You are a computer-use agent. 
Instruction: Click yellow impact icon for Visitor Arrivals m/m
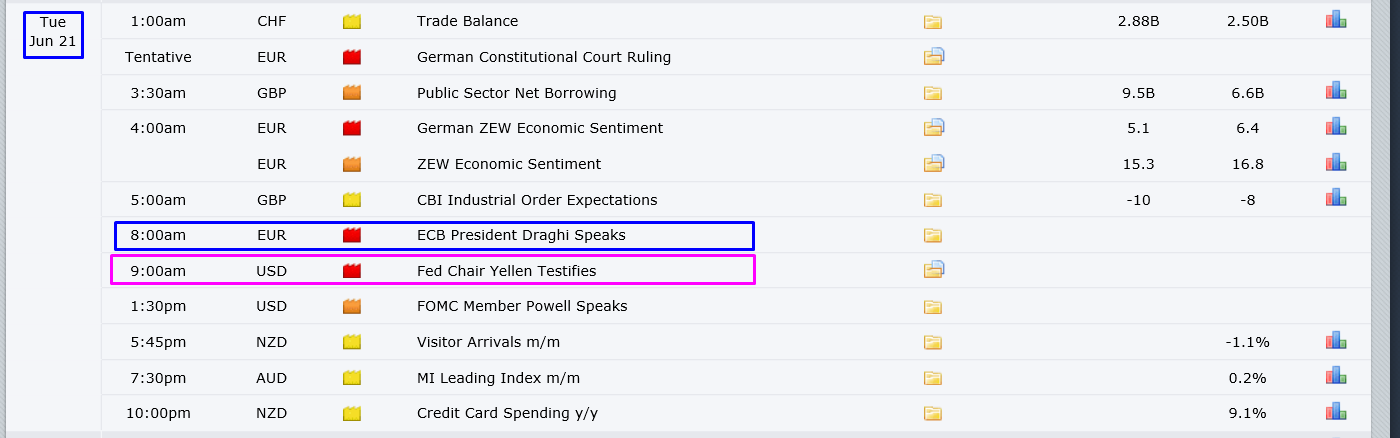(x=351, y=342)
